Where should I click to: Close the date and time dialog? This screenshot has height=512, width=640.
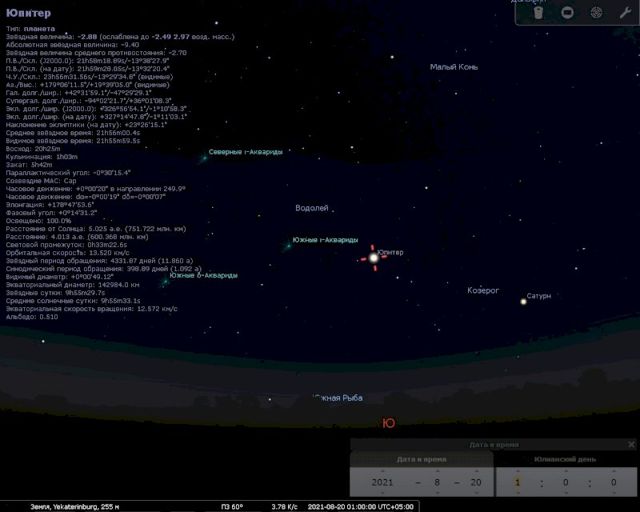[x=631, y=444]
